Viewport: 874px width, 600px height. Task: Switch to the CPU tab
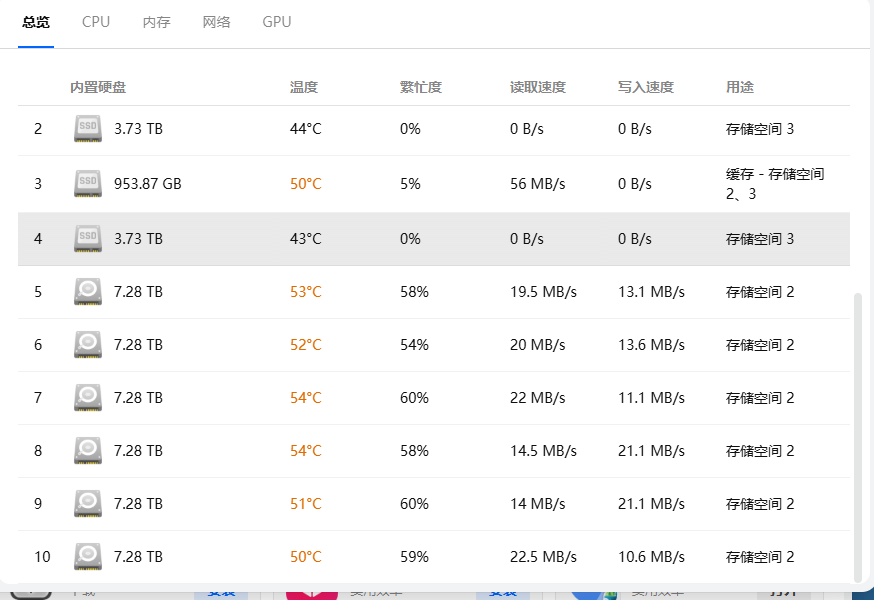click(96, 22)
